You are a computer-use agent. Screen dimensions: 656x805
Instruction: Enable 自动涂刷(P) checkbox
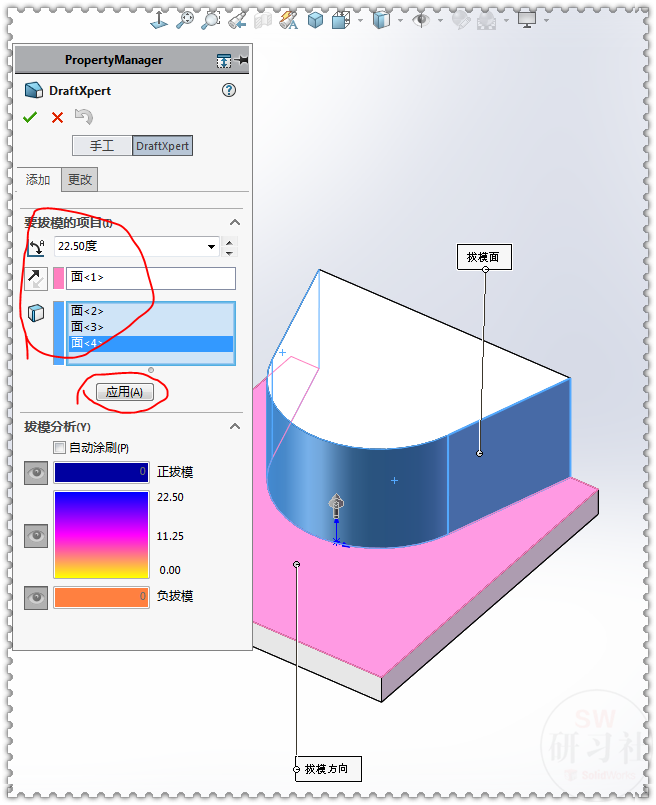pyautogui.click(x=60, y=448)
